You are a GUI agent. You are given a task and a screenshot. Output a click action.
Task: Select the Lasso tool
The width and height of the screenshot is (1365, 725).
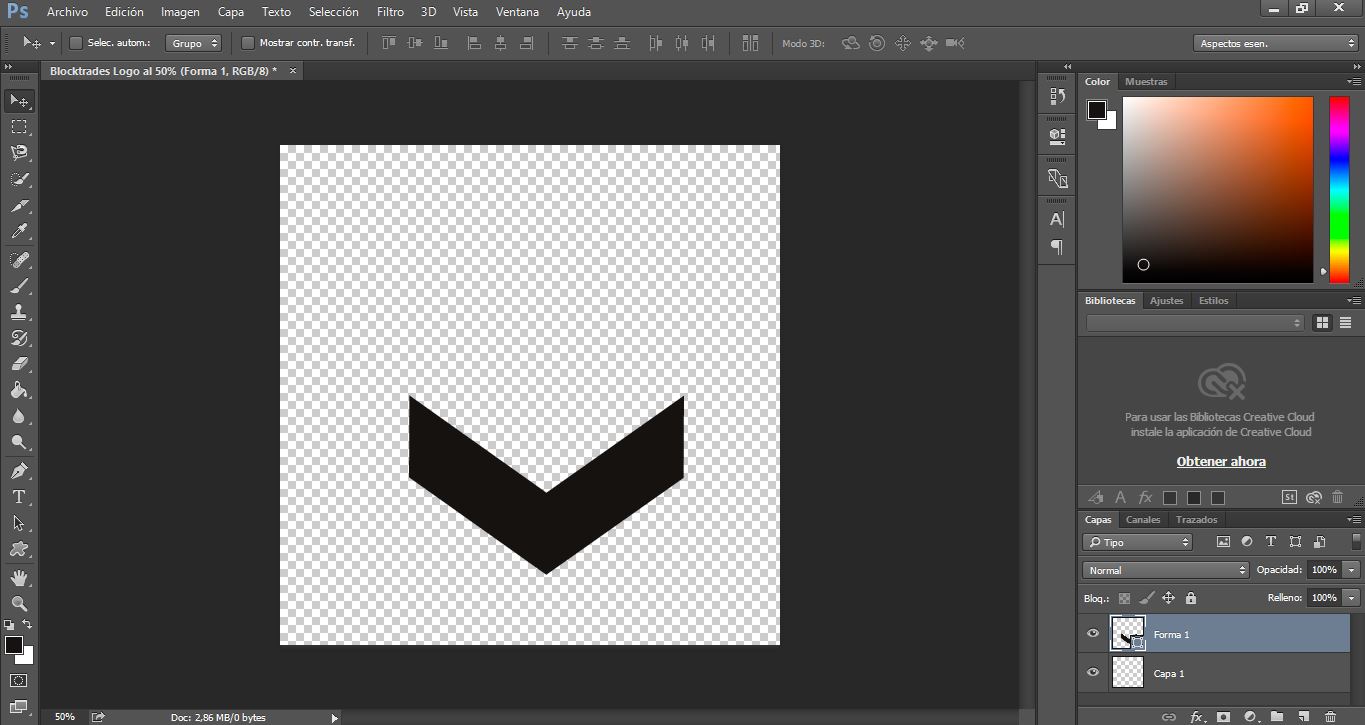(19, 153)
